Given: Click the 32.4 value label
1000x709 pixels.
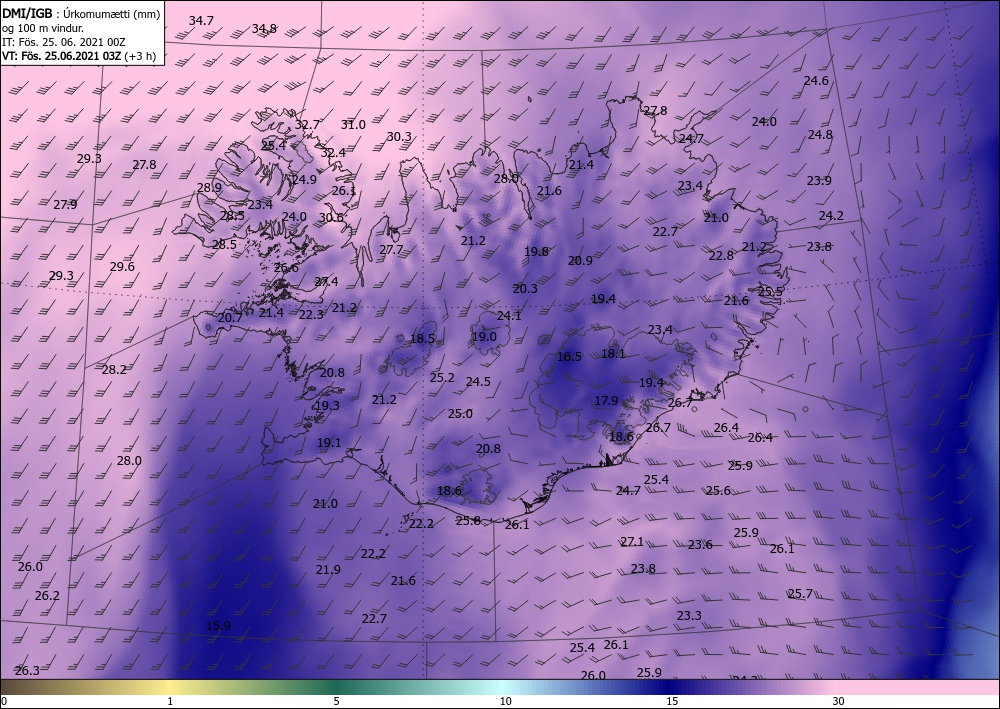Looking at the screenshot, I should coord(333,152).
